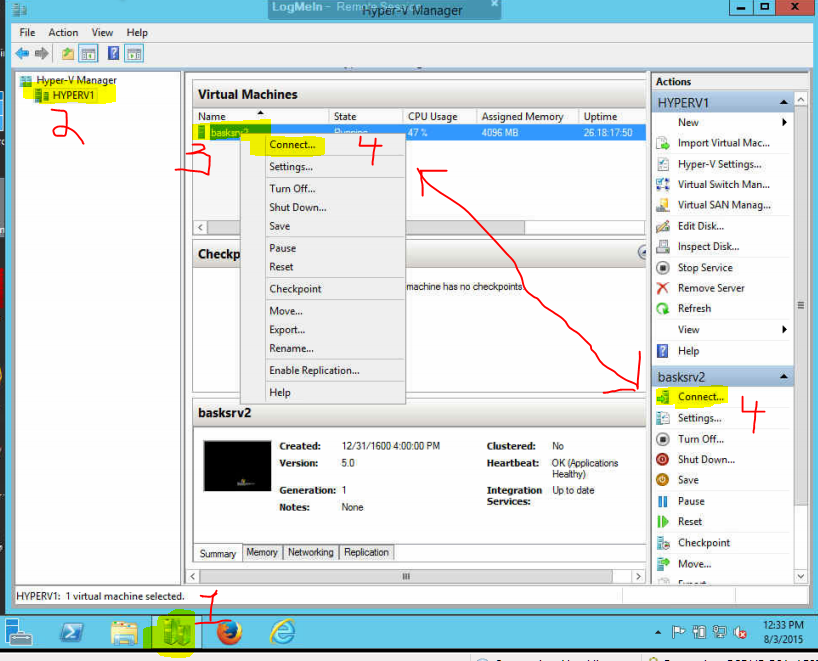Collapse the basksrv2 actions section
818x661 pixels.
pyautogui.click(x=783, y=377)
